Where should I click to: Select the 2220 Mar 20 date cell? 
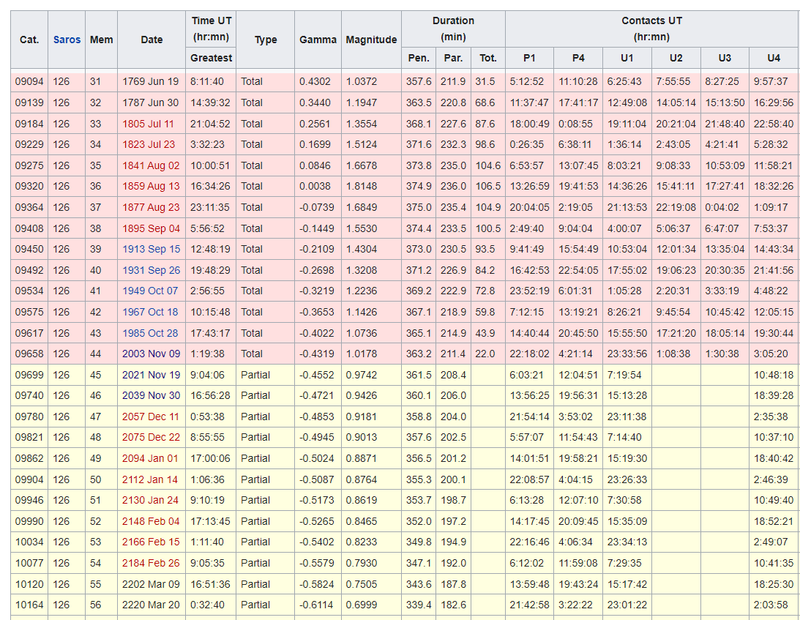point(152,605)
